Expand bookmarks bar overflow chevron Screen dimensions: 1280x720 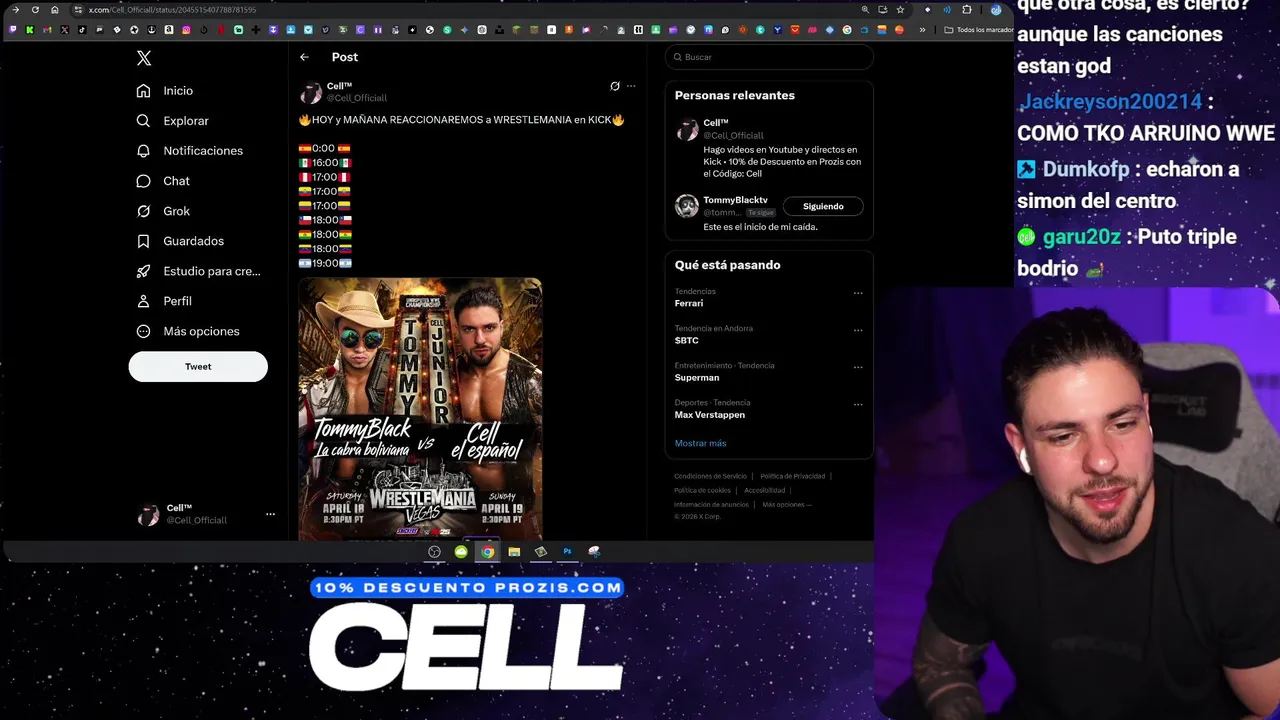[x=922, y=30]
